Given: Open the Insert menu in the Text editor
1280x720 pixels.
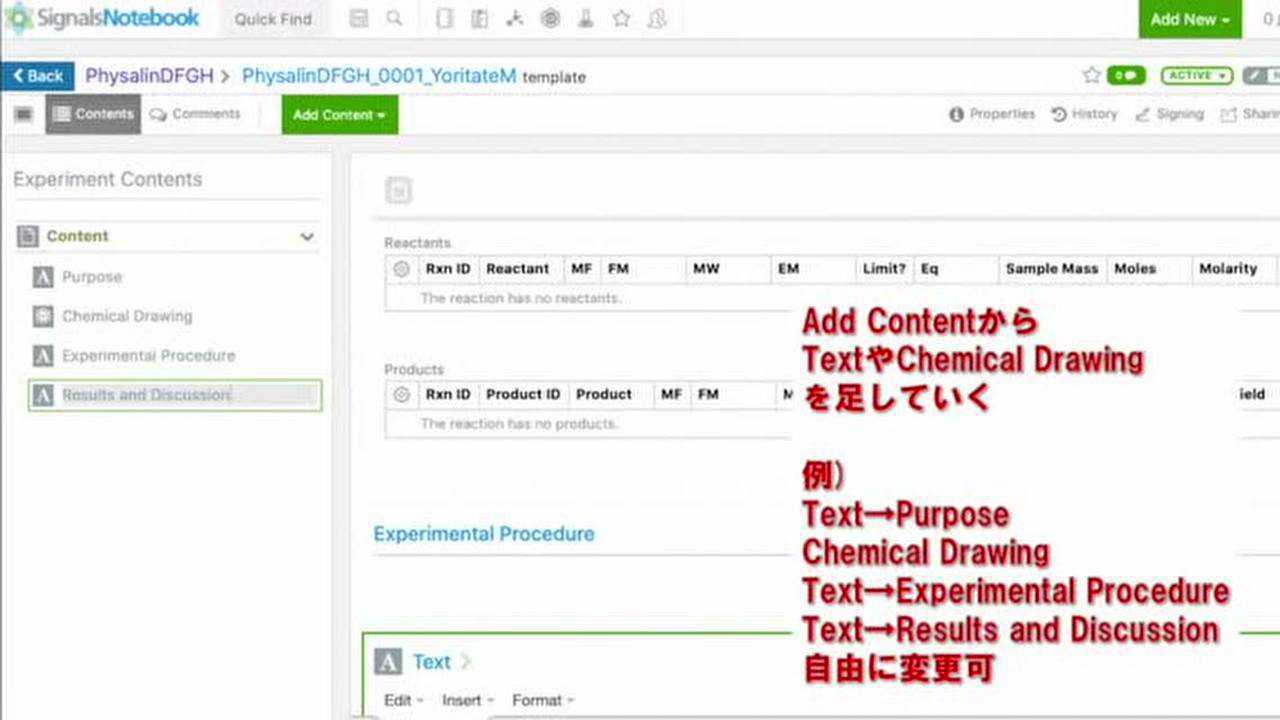Looking at the screenshot, I should pyautogui.click(x=463, y=700).
